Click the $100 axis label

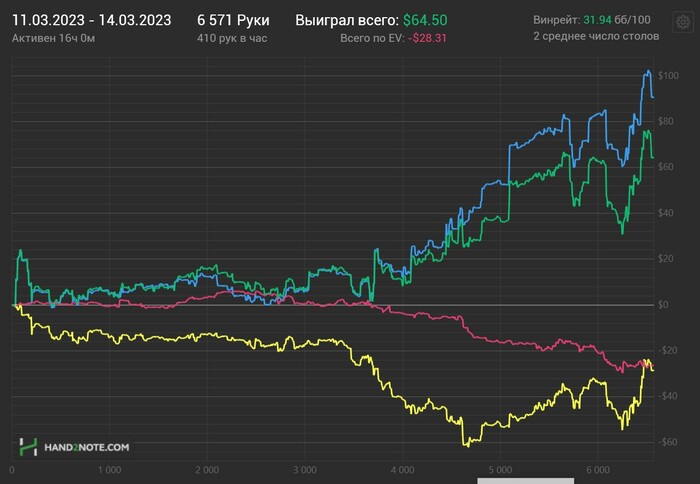(668, 75)
